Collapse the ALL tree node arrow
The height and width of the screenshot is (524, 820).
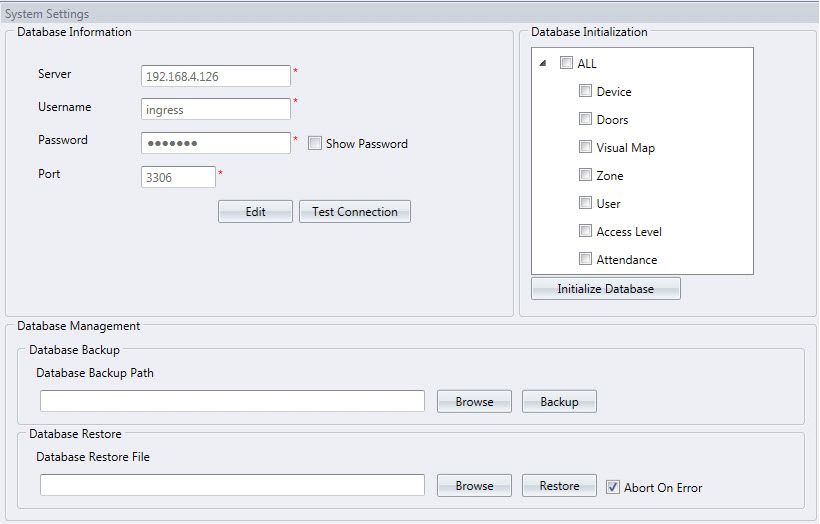pyautogui.click(x=543, y=64)
